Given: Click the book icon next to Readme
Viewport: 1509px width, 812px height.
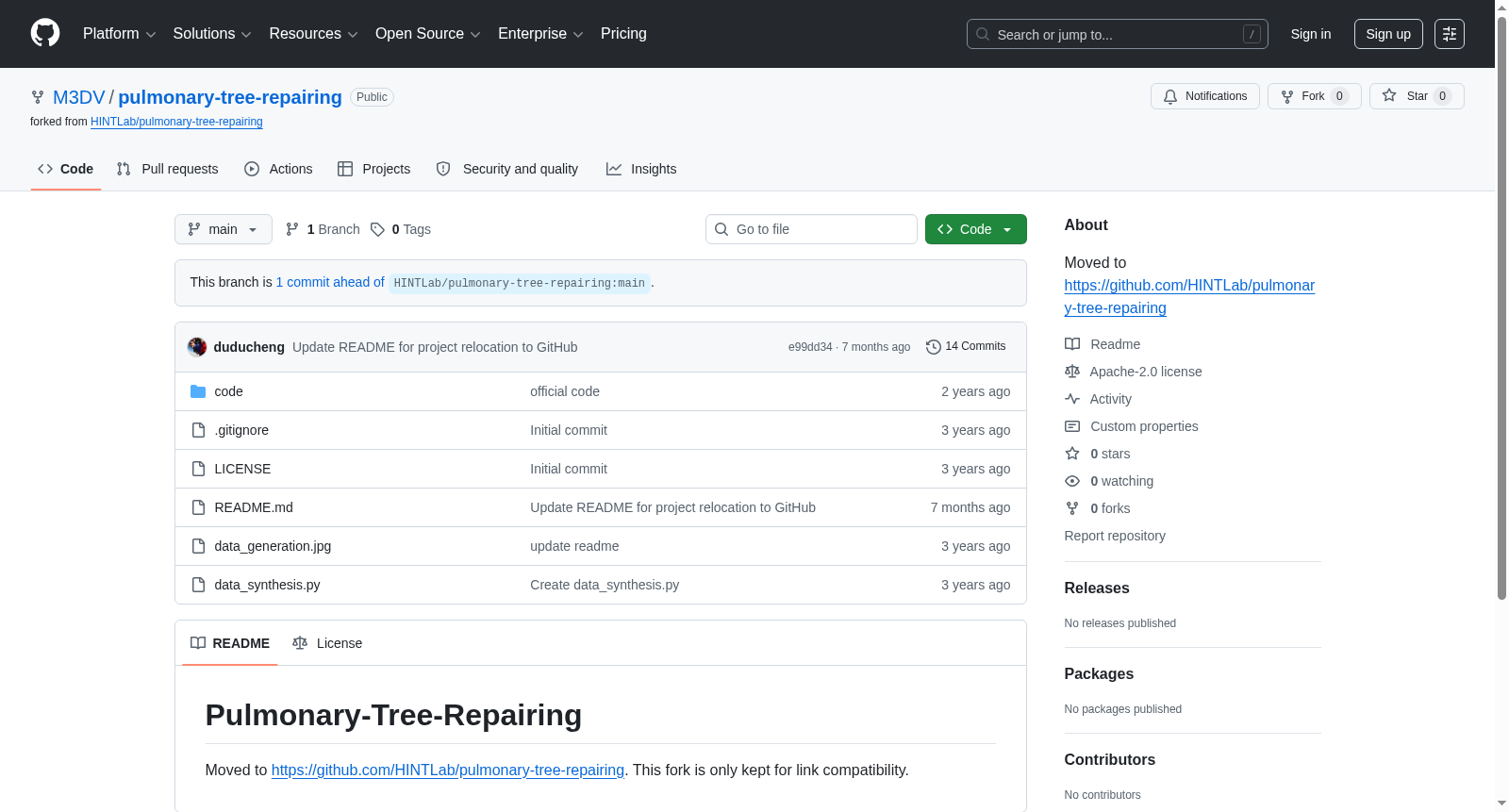Looking at the screenshot, I should (x=1072, y=344).
